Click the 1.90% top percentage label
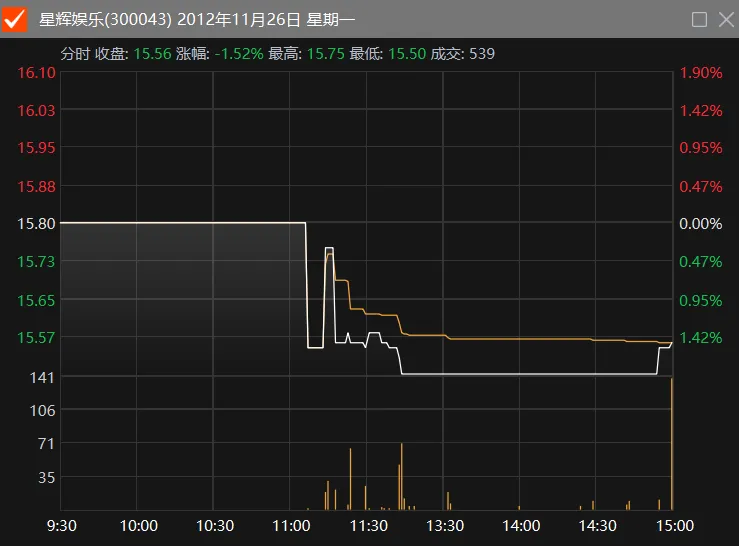This screenshot has height=546, width=739. click(x=700, y=73)
